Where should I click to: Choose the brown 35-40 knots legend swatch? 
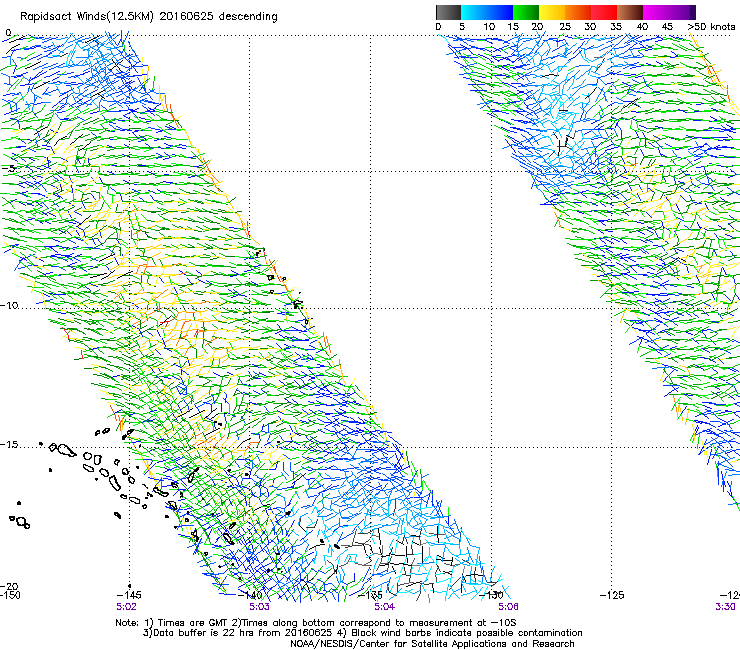pos(630,12)
